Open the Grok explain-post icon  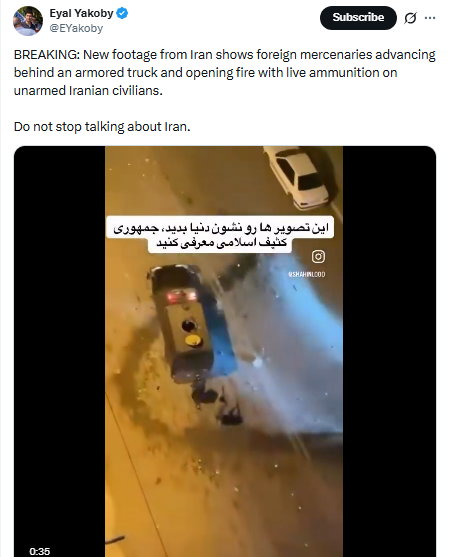pyautogui.click(x=410, y=18)
